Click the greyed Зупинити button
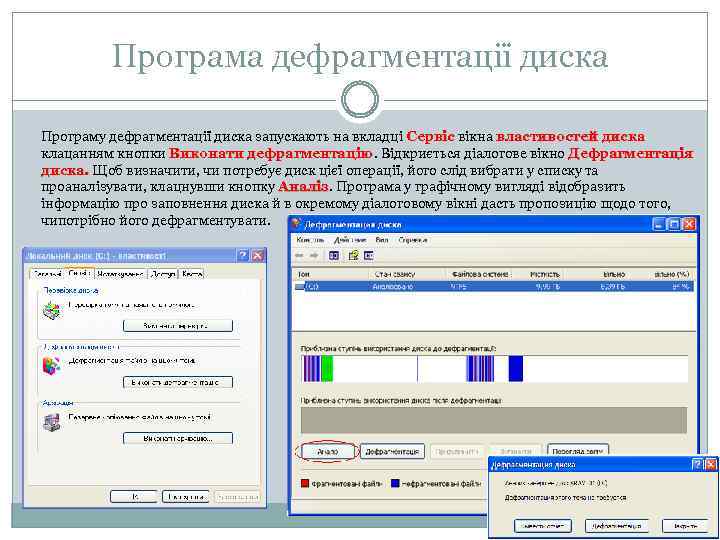Viewport: 720px width, 540px height. [x=516, y=451]
